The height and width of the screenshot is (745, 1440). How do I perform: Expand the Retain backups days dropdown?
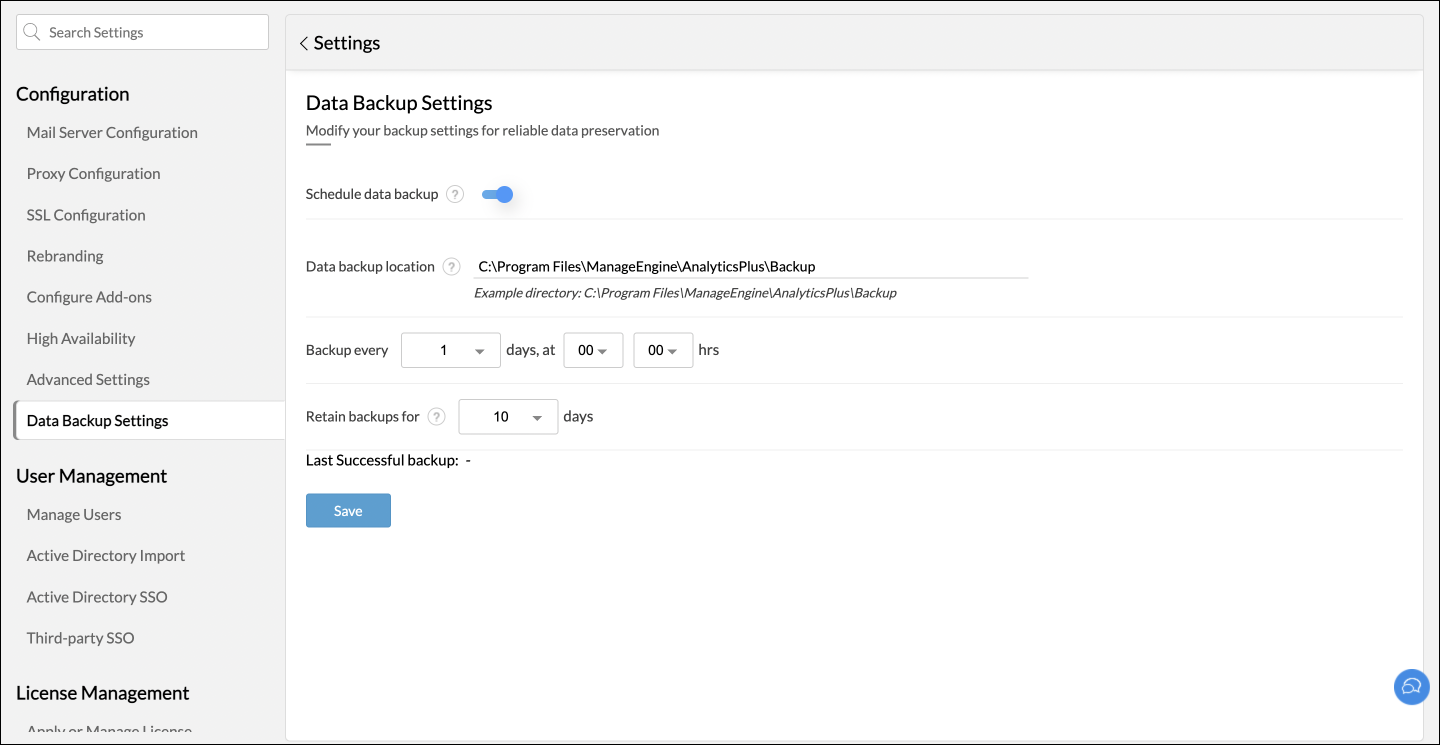coord(508,417)
